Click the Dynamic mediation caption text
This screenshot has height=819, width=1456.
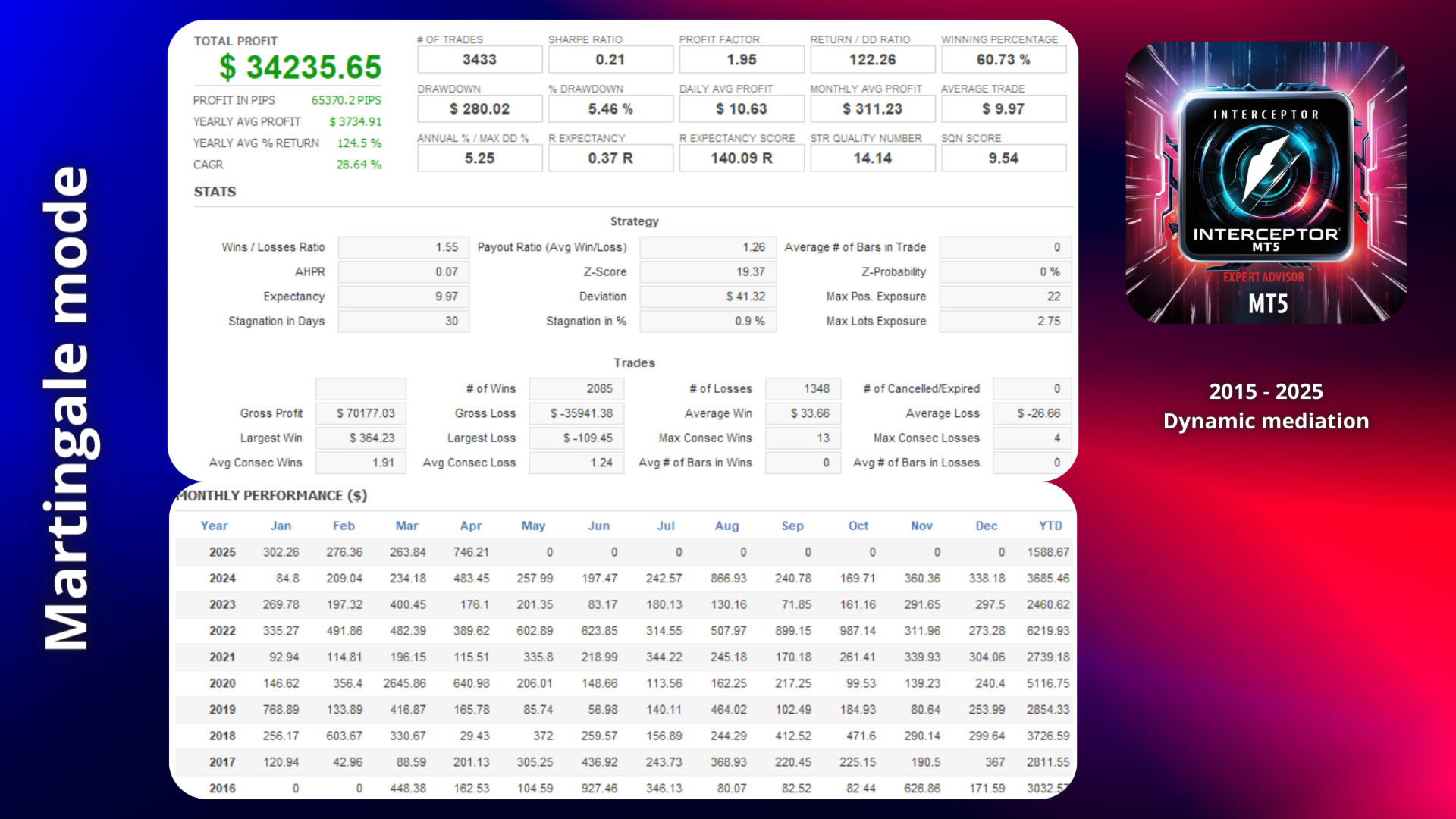point(1266,422)
